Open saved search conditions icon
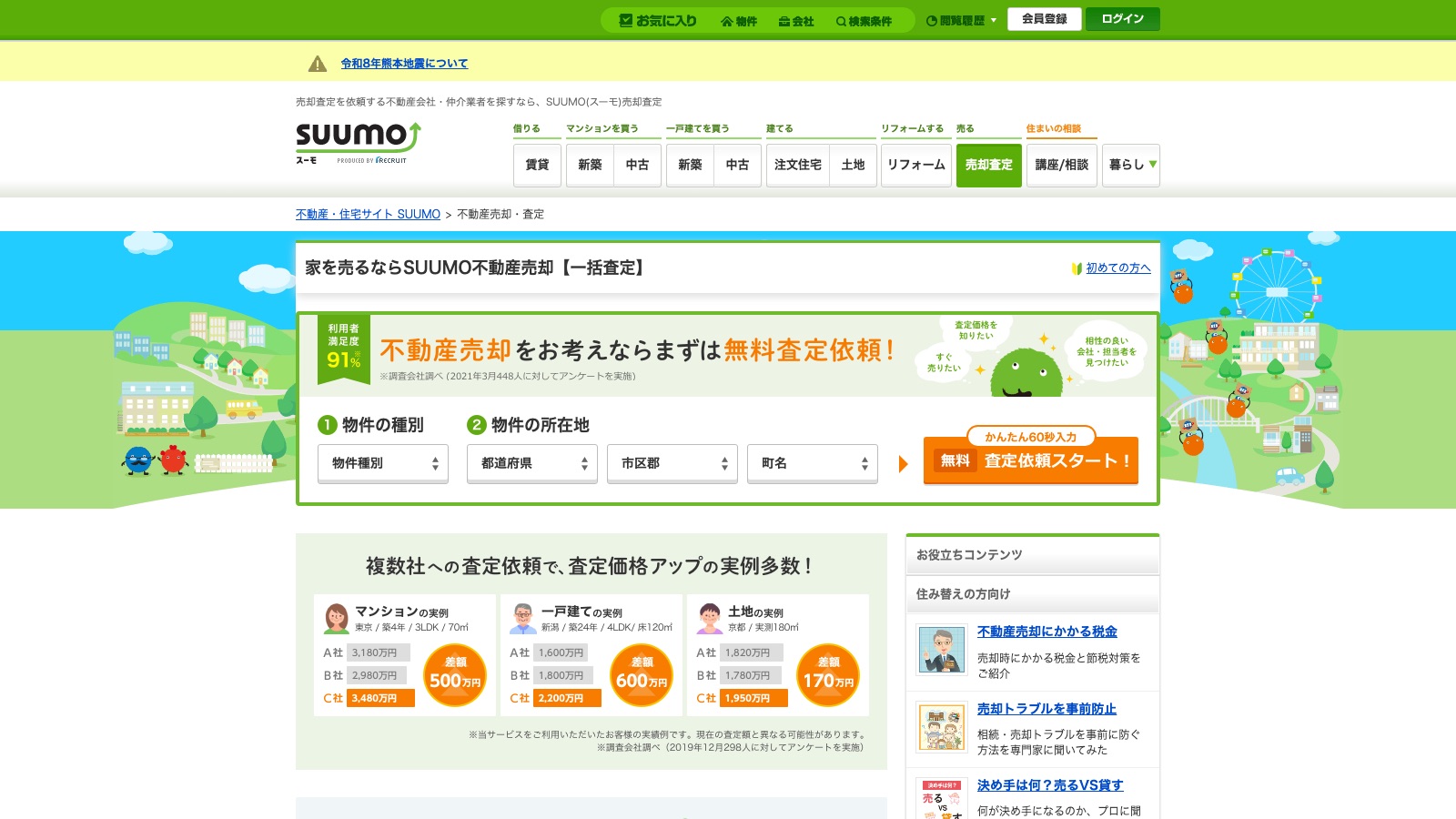Image resolution: width=1456 pixels, height=819 pixels. (864, 21)
